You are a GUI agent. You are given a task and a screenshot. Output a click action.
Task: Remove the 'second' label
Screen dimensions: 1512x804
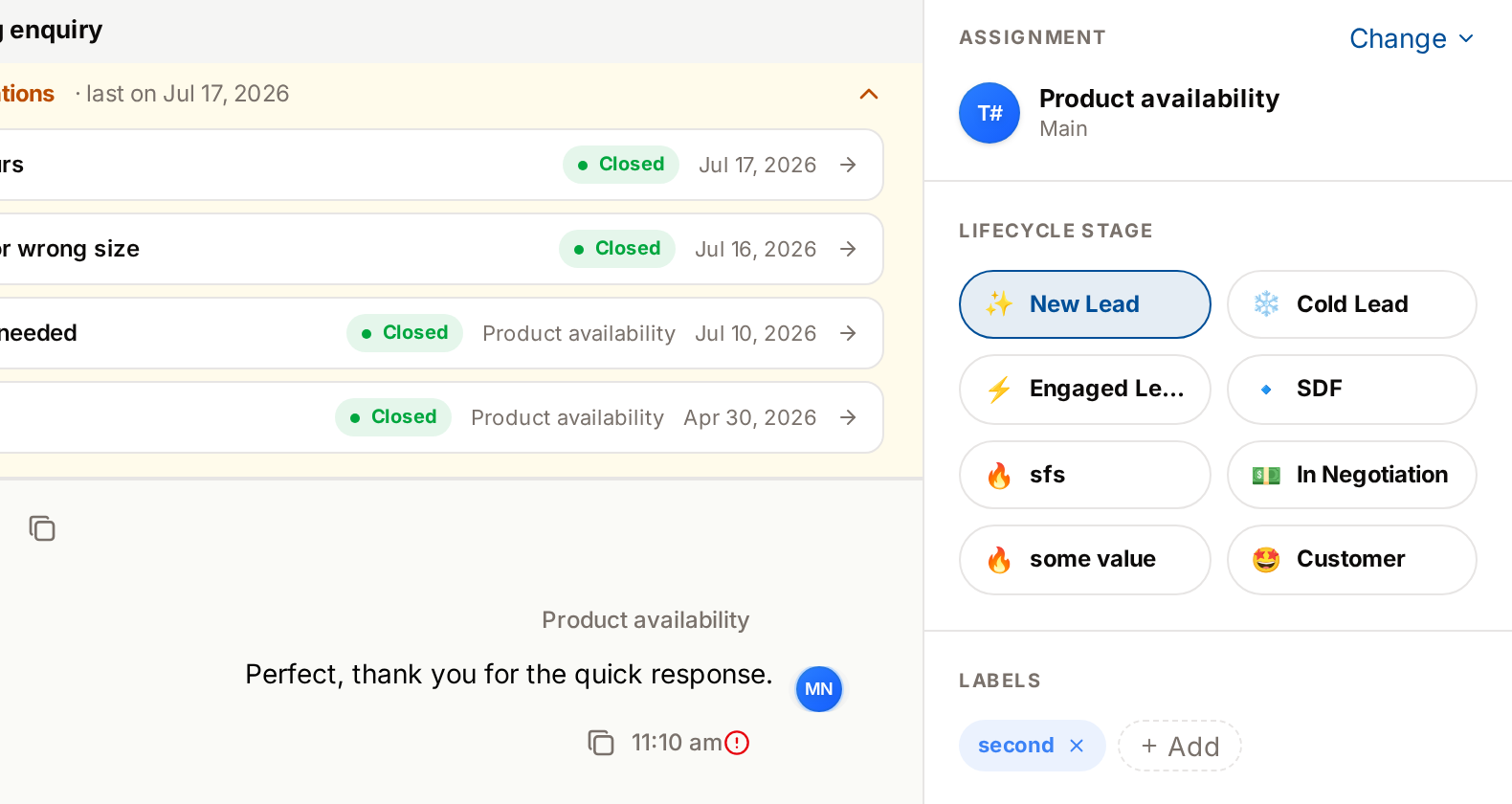tap(1077, 746)
